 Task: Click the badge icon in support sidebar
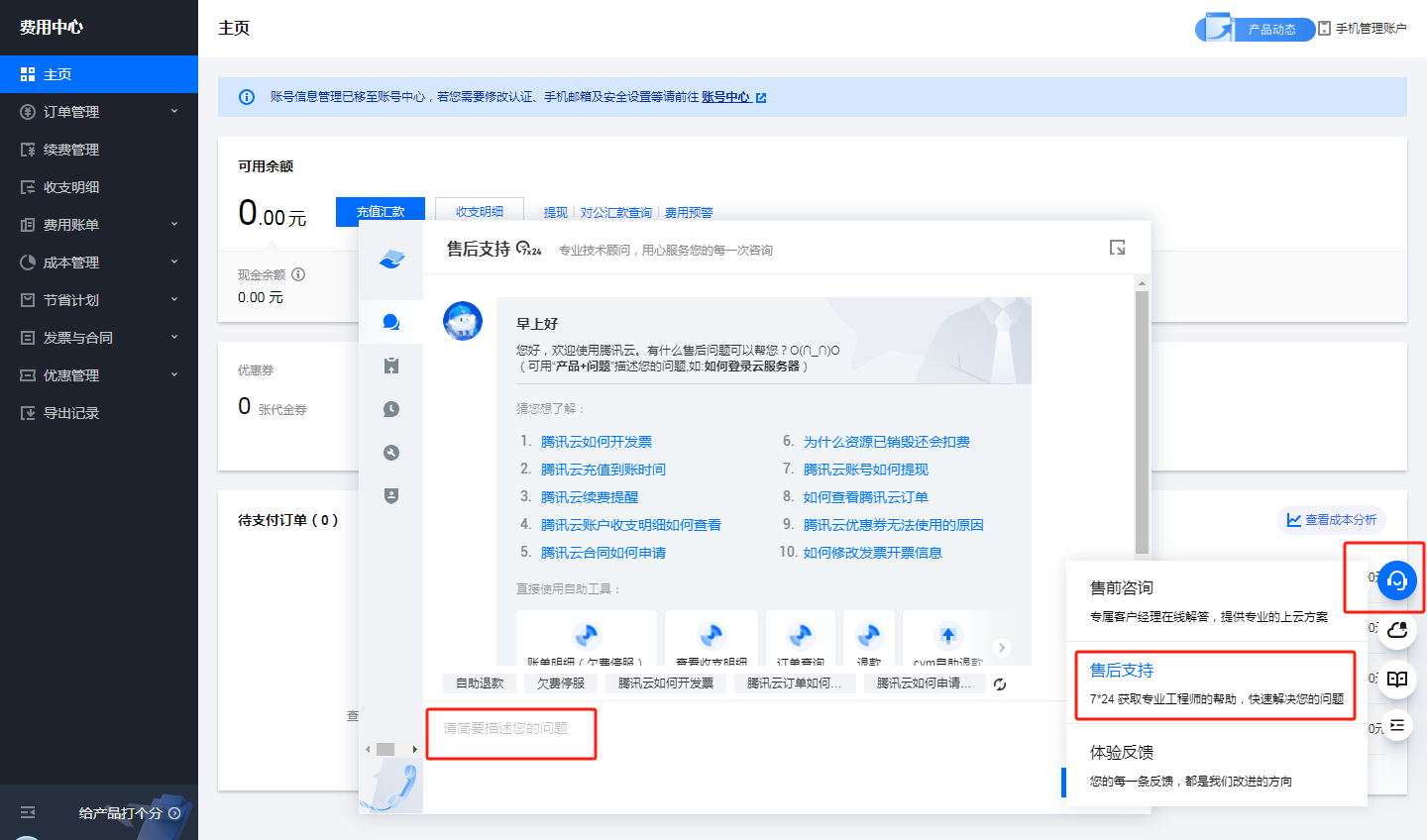tap(390, 495)
